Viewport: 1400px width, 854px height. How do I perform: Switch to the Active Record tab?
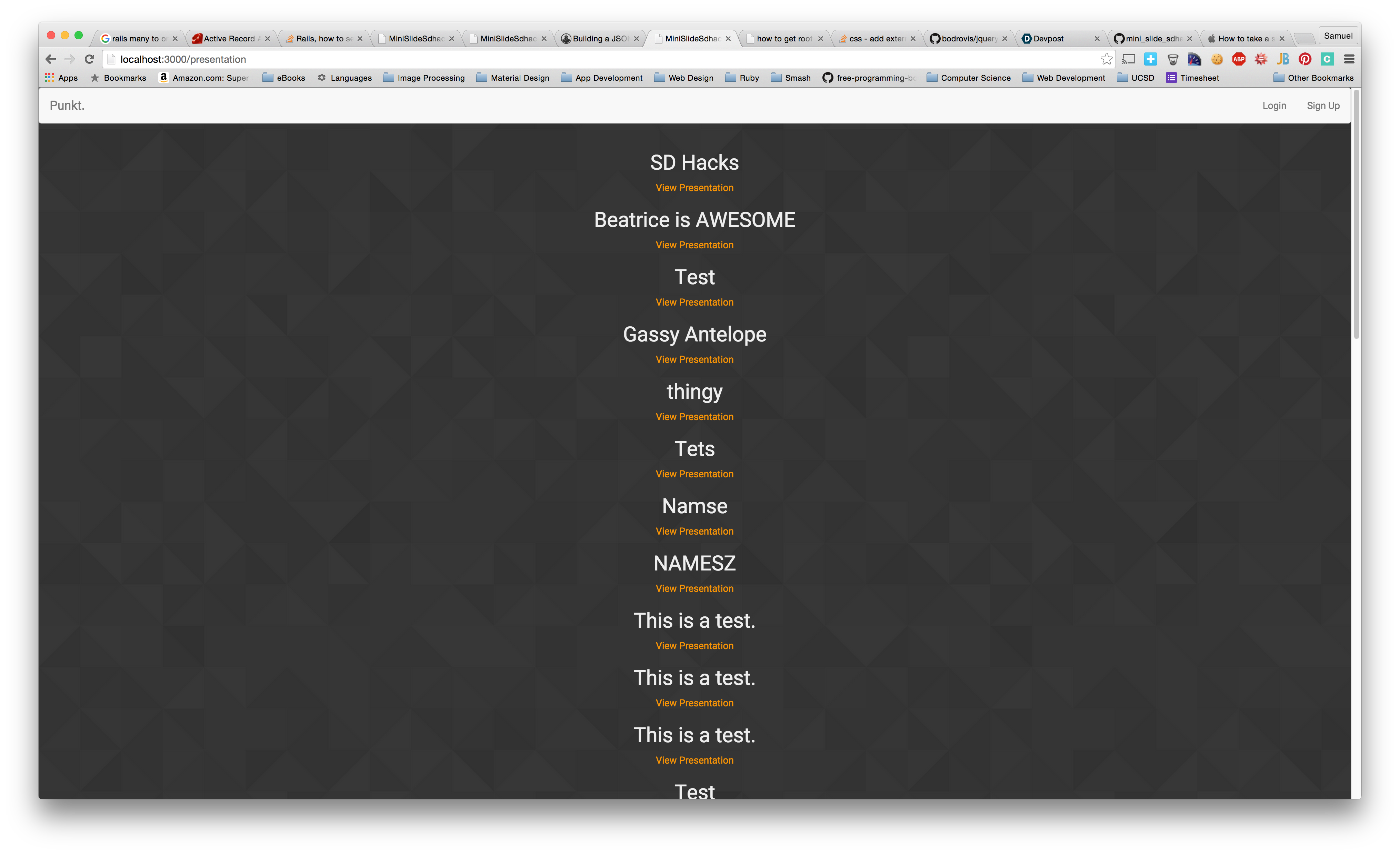click(229, 39)
